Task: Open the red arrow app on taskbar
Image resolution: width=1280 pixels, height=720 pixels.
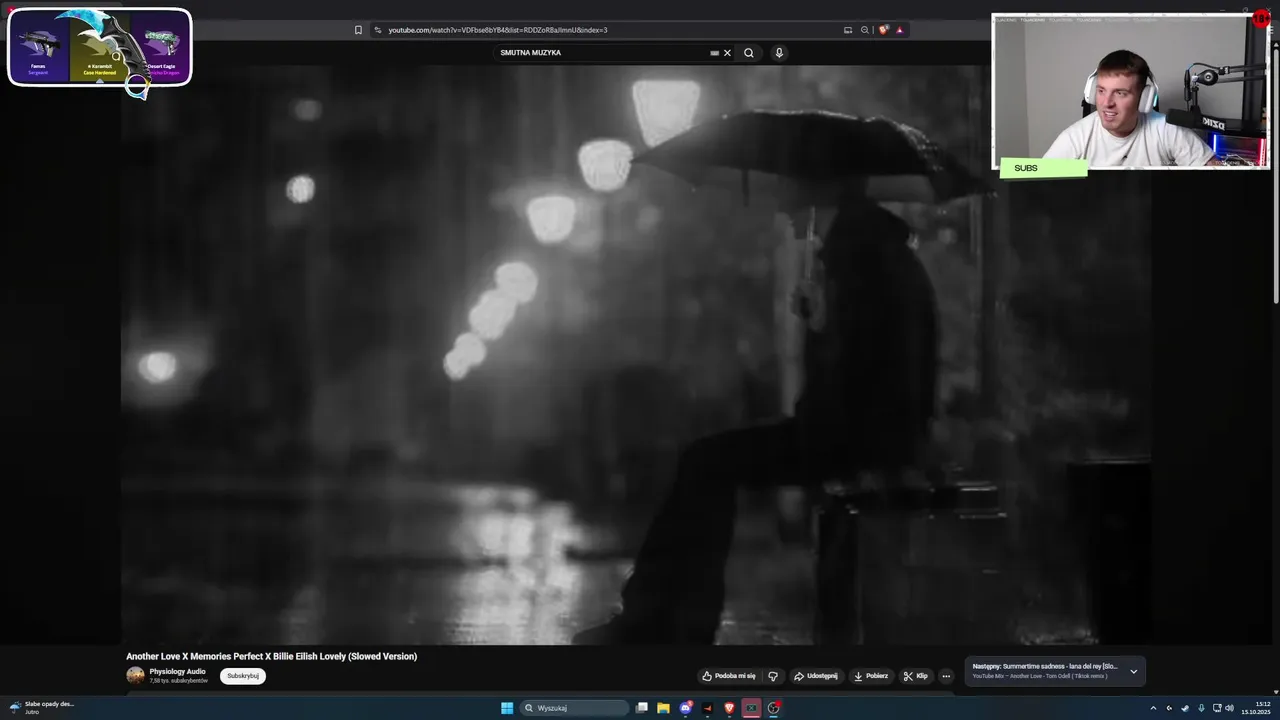Action: click(707, 708)
